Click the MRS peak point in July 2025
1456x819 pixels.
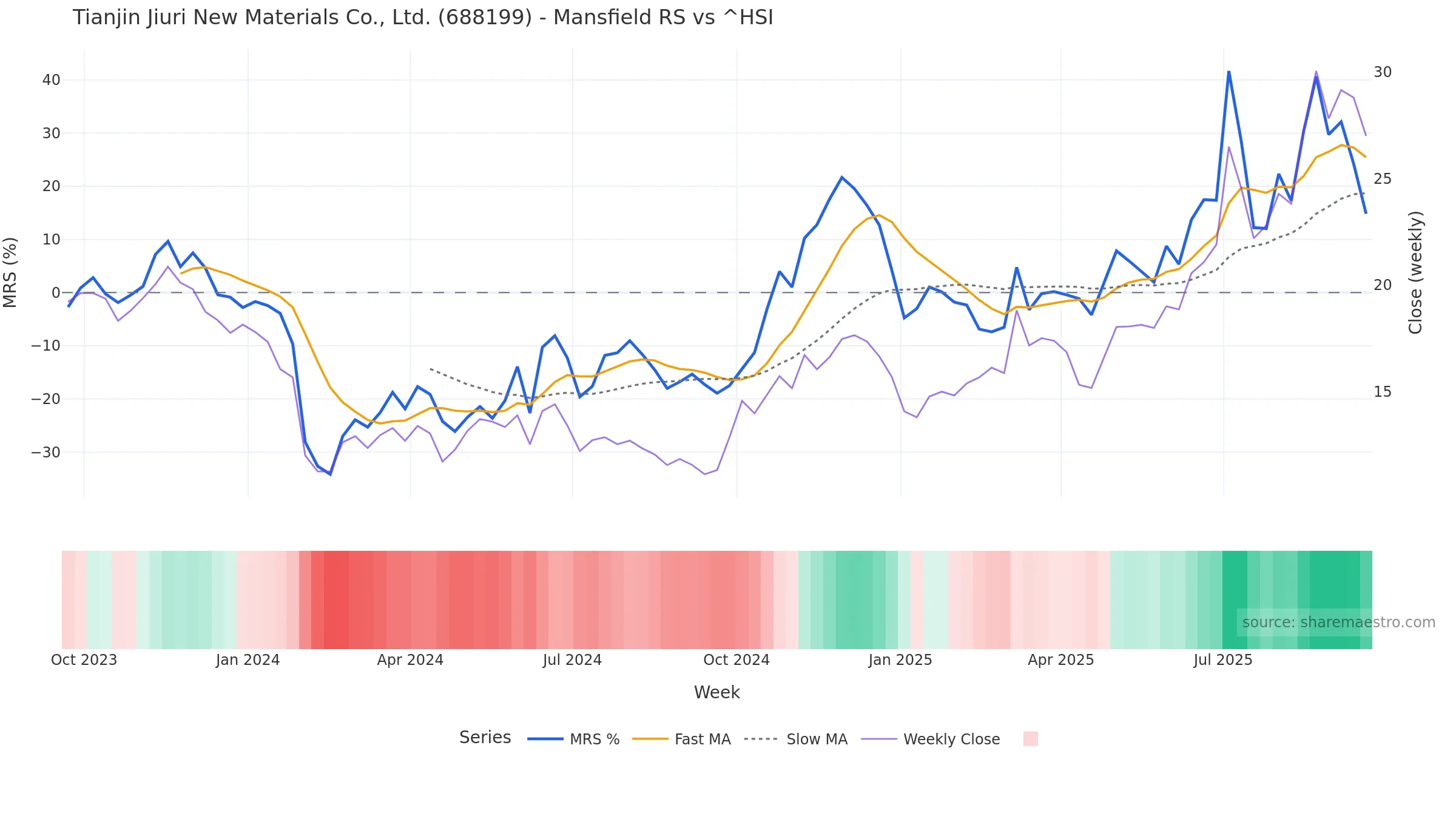[x=1228, y=72]
